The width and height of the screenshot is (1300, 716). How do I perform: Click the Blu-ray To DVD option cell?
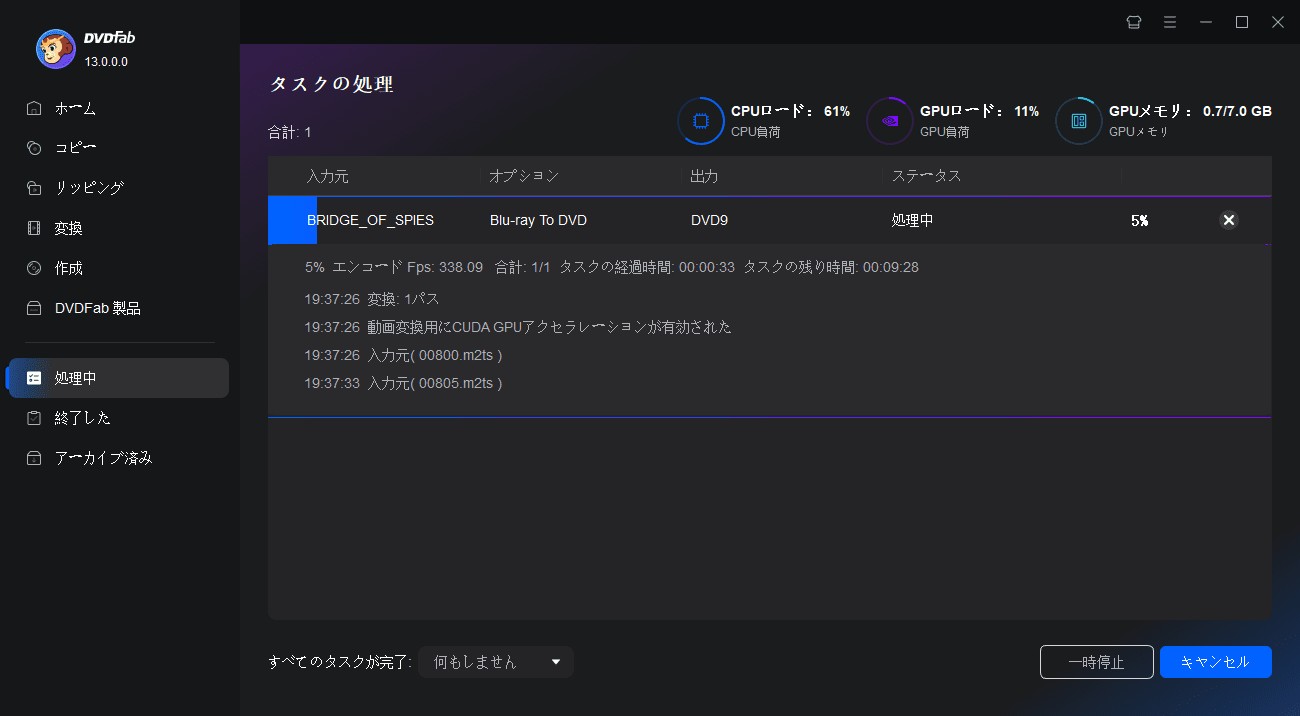click(x=538, y=220)
